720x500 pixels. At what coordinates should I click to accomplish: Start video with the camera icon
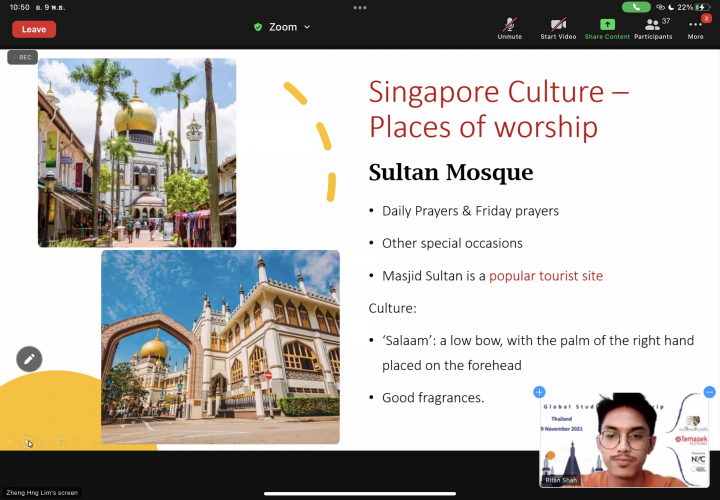pos(558,28)
